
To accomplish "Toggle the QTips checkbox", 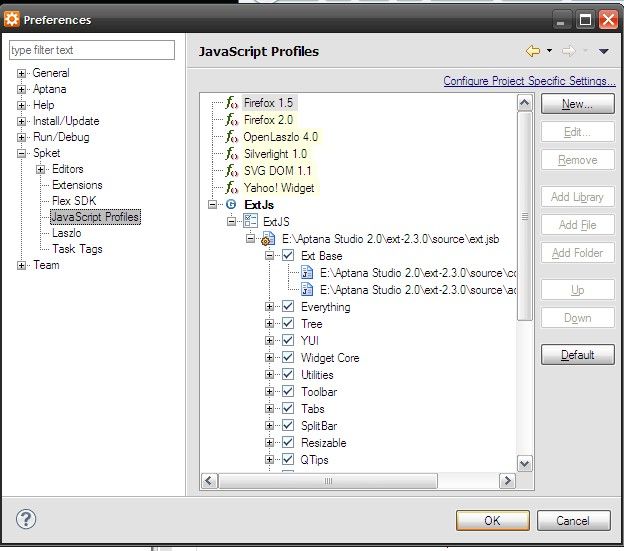I will click(x=288, y=459).
